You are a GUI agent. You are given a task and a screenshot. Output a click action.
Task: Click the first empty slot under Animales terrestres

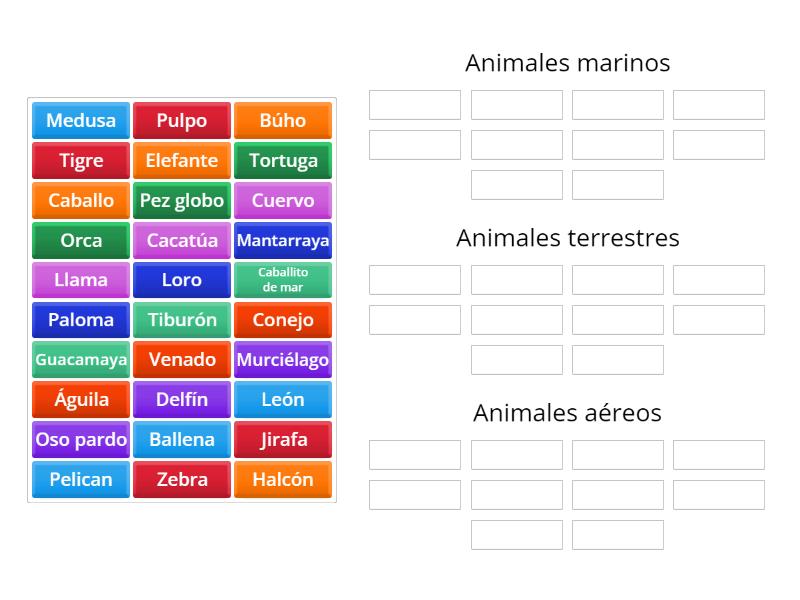(413, 279)
